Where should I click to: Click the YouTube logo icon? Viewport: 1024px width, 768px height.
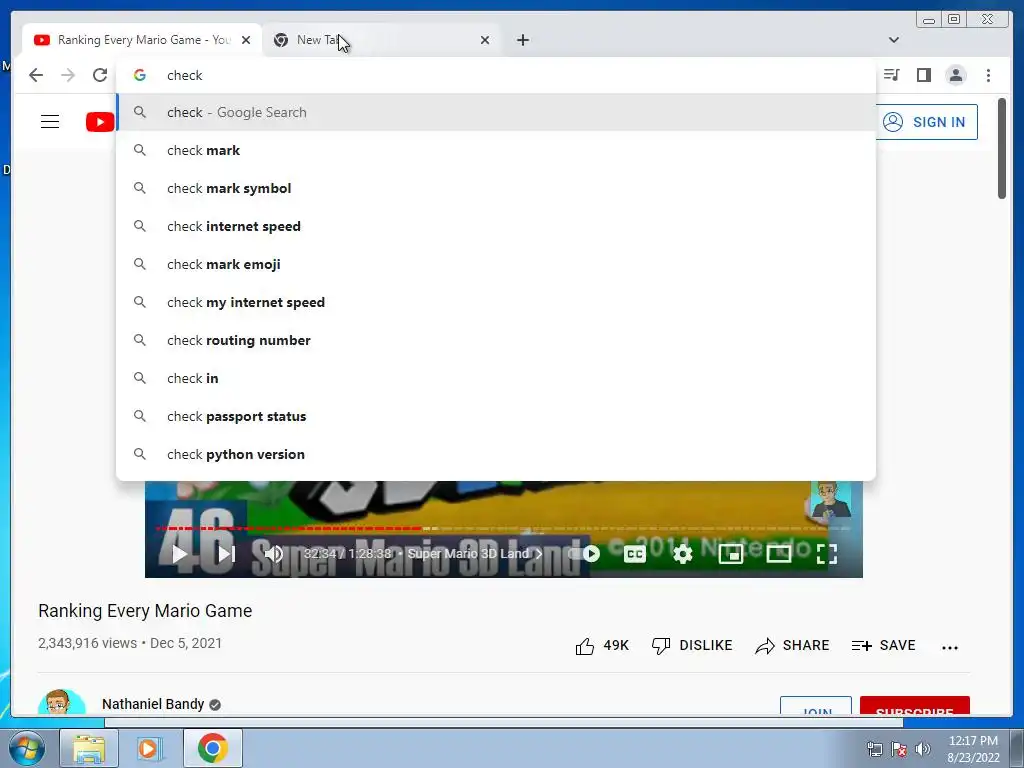tap(100, 121)
